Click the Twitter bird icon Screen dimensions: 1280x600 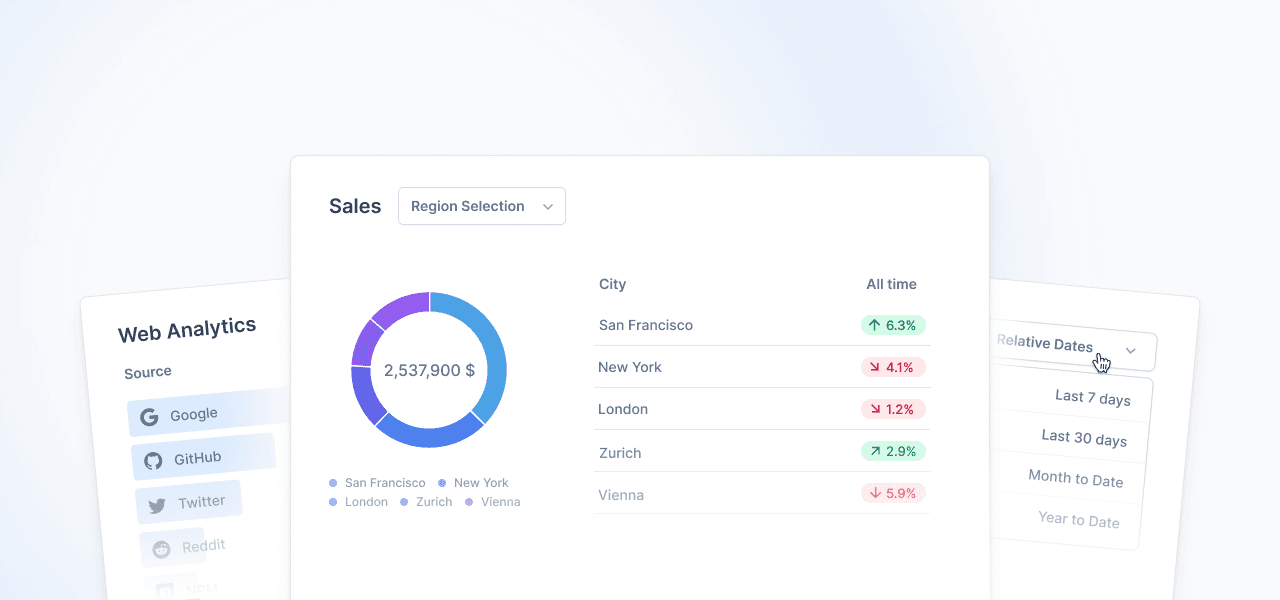[x=157, y=506]
